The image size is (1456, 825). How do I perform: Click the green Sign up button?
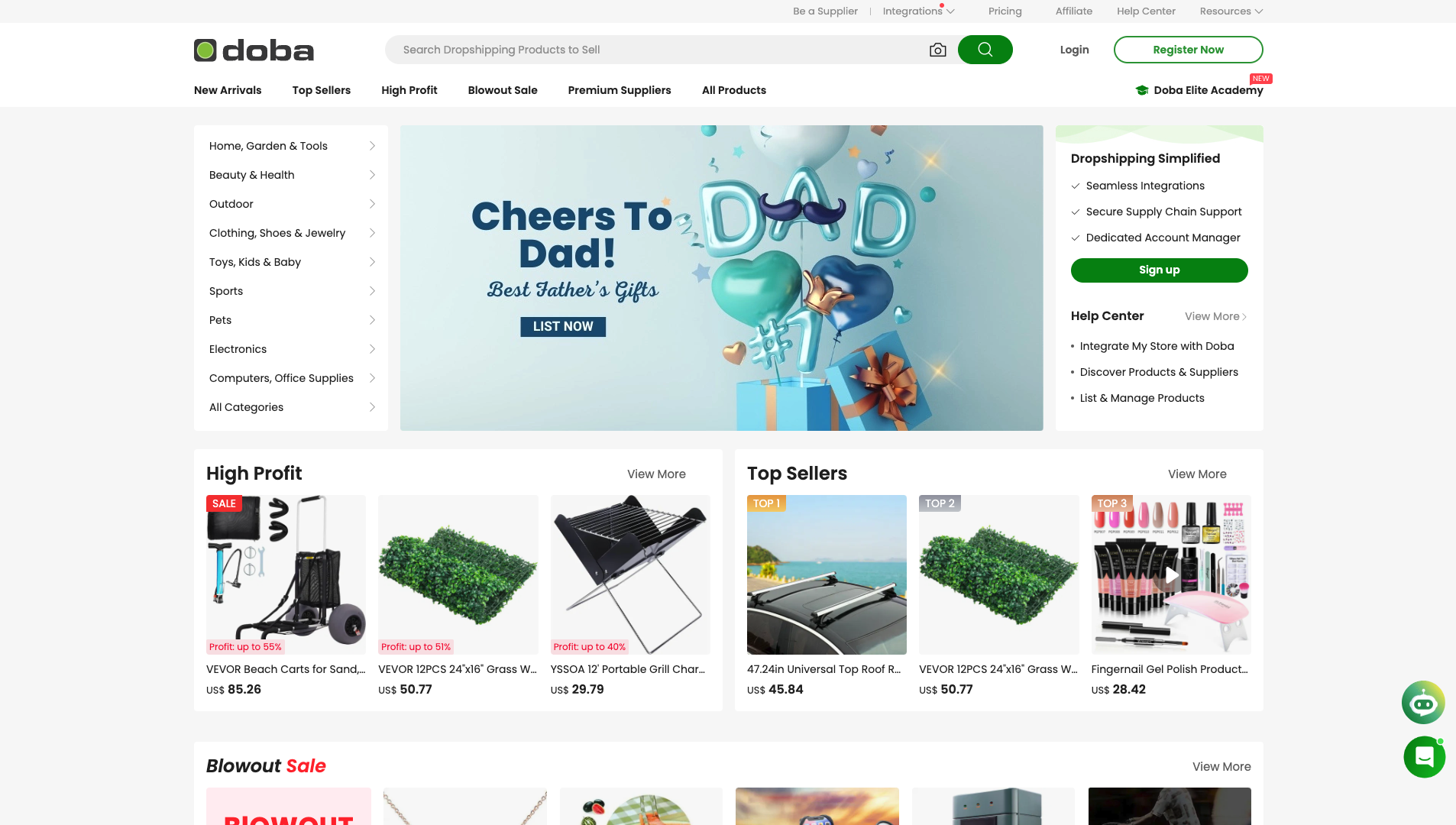coord(1159,270)
